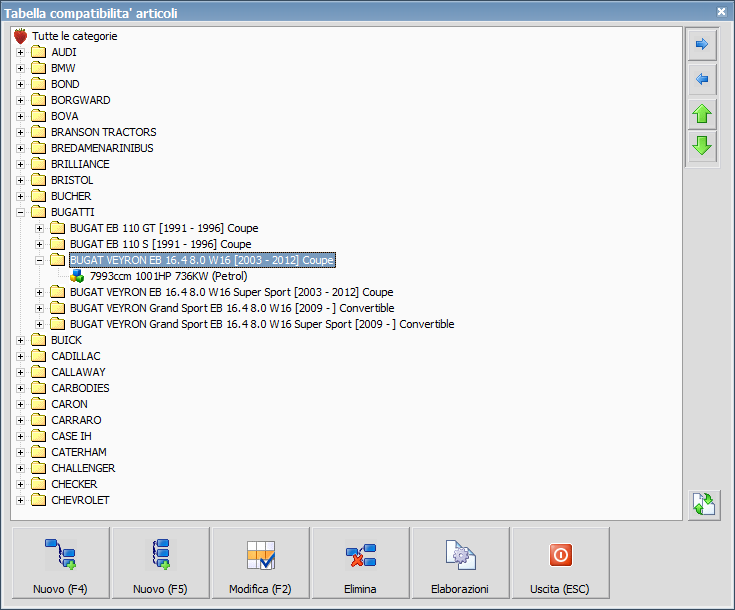
Task: Select the CARBODIES entry
Action: [80, 388]
